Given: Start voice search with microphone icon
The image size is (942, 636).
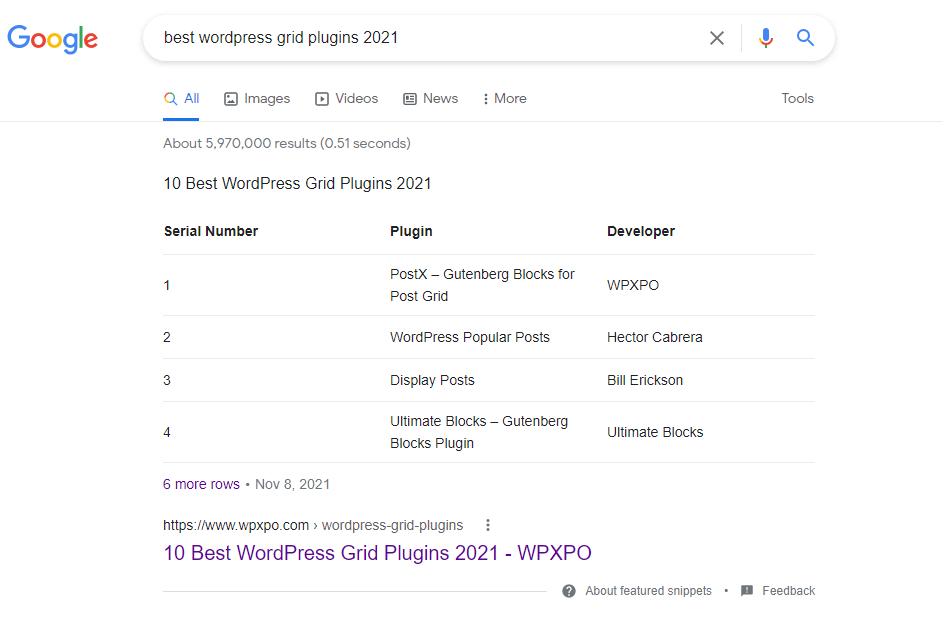Looking at the screenshot, I should pos(765,38).
